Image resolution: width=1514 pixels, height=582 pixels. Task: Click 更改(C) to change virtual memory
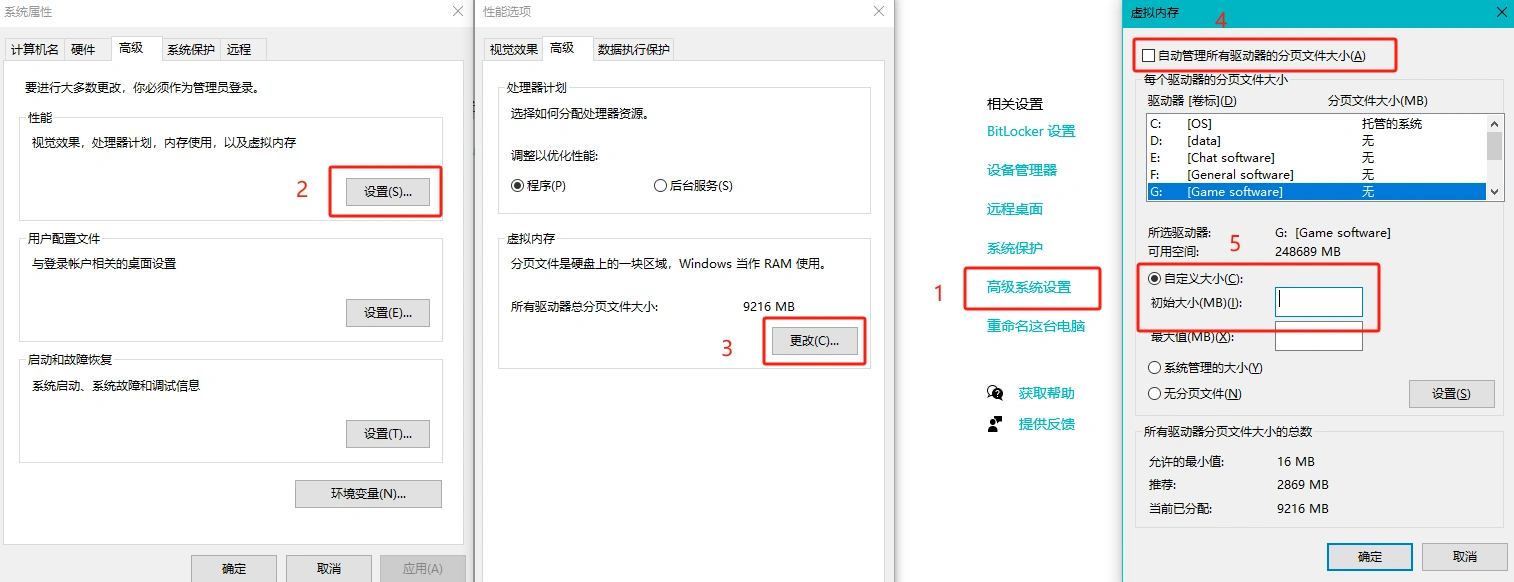814,340
